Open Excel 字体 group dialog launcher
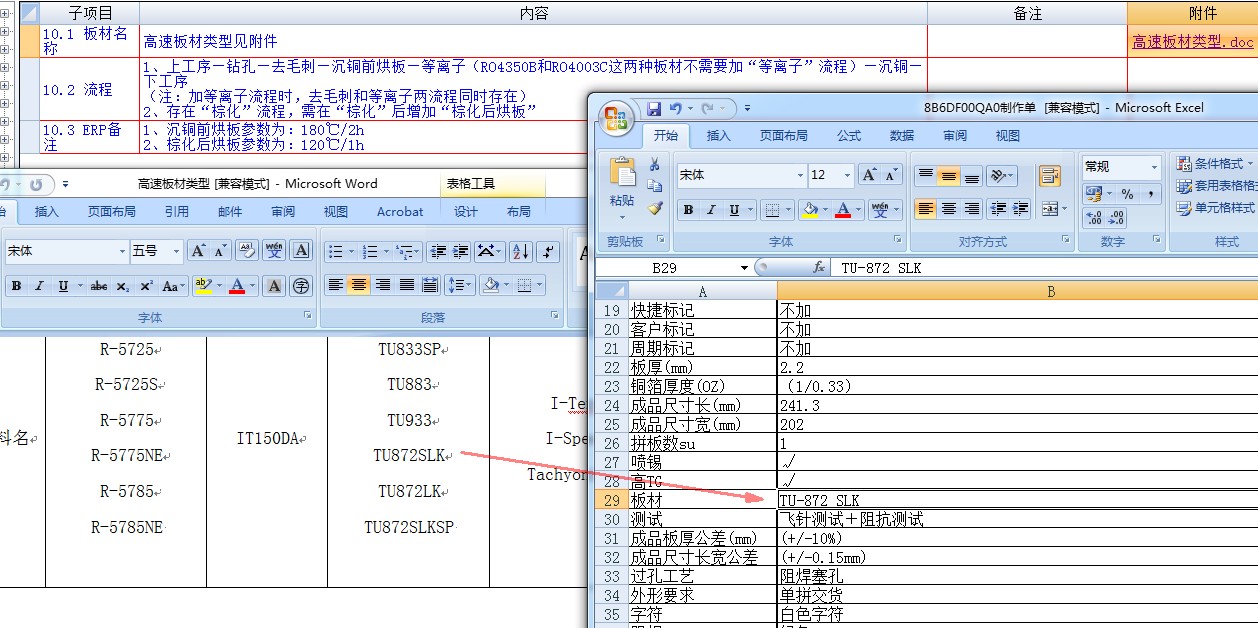This screenshot has height=628, width=1258. click(x=897, y=241)
